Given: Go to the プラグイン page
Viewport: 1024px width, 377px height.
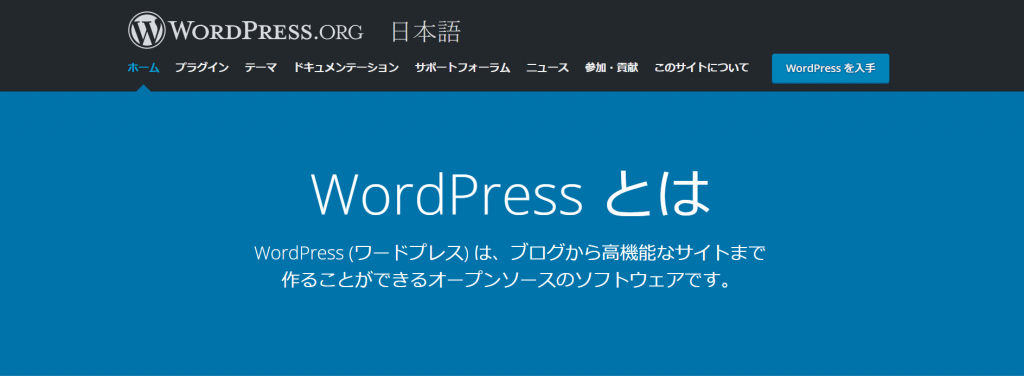Looking at the screenshot, I should 202,67.
